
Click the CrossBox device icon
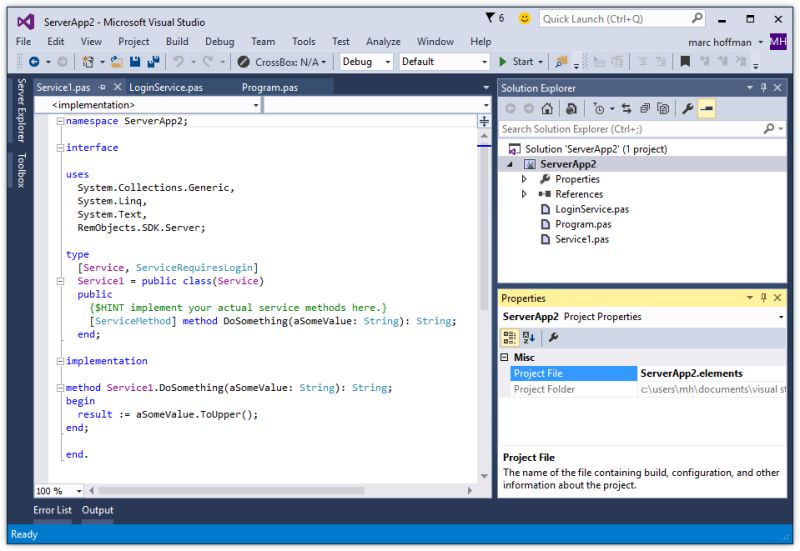pyautogui.click(x=243, y=62)
